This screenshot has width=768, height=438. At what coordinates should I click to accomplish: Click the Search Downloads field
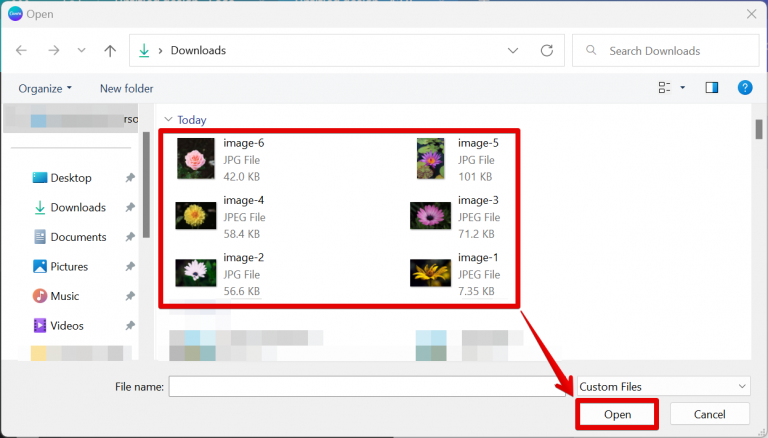[666, 50]
